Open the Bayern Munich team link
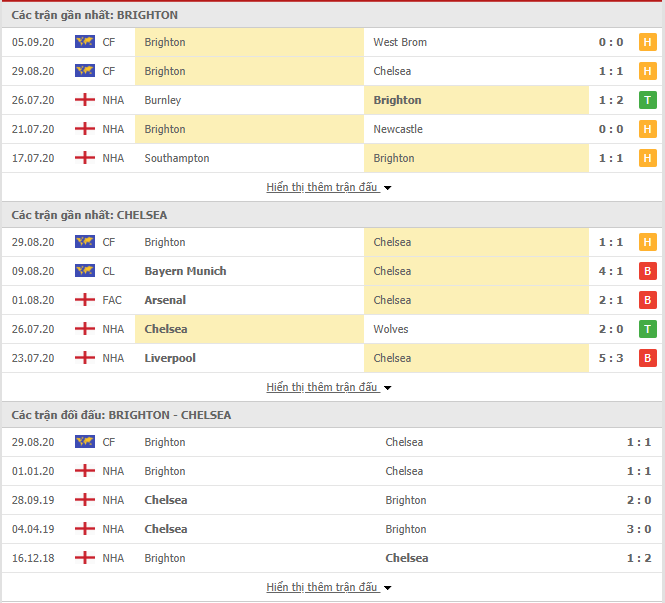This screenshot has width=665, height=603. click(x=185, y=271)
